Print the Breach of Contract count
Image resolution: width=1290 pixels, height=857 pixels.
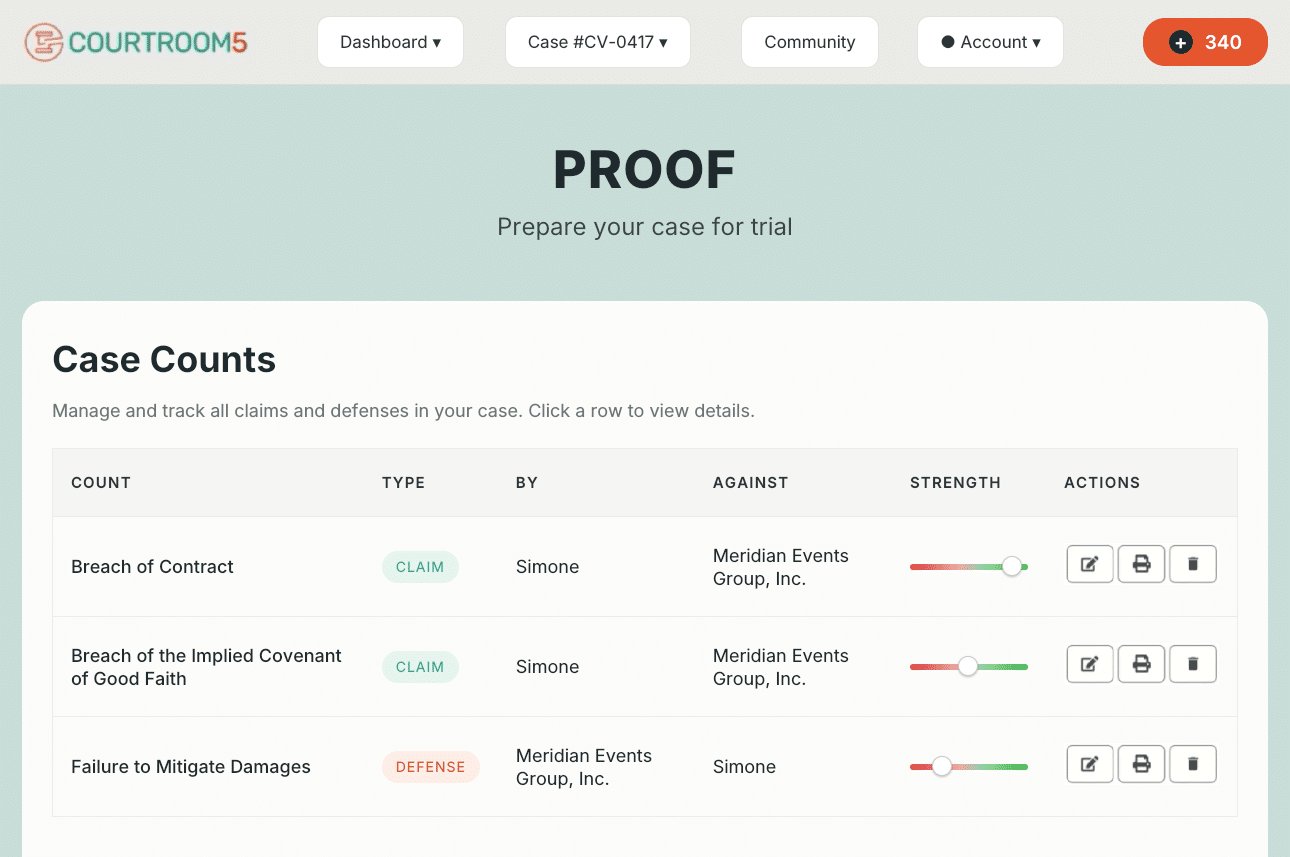pos(1141,564)
